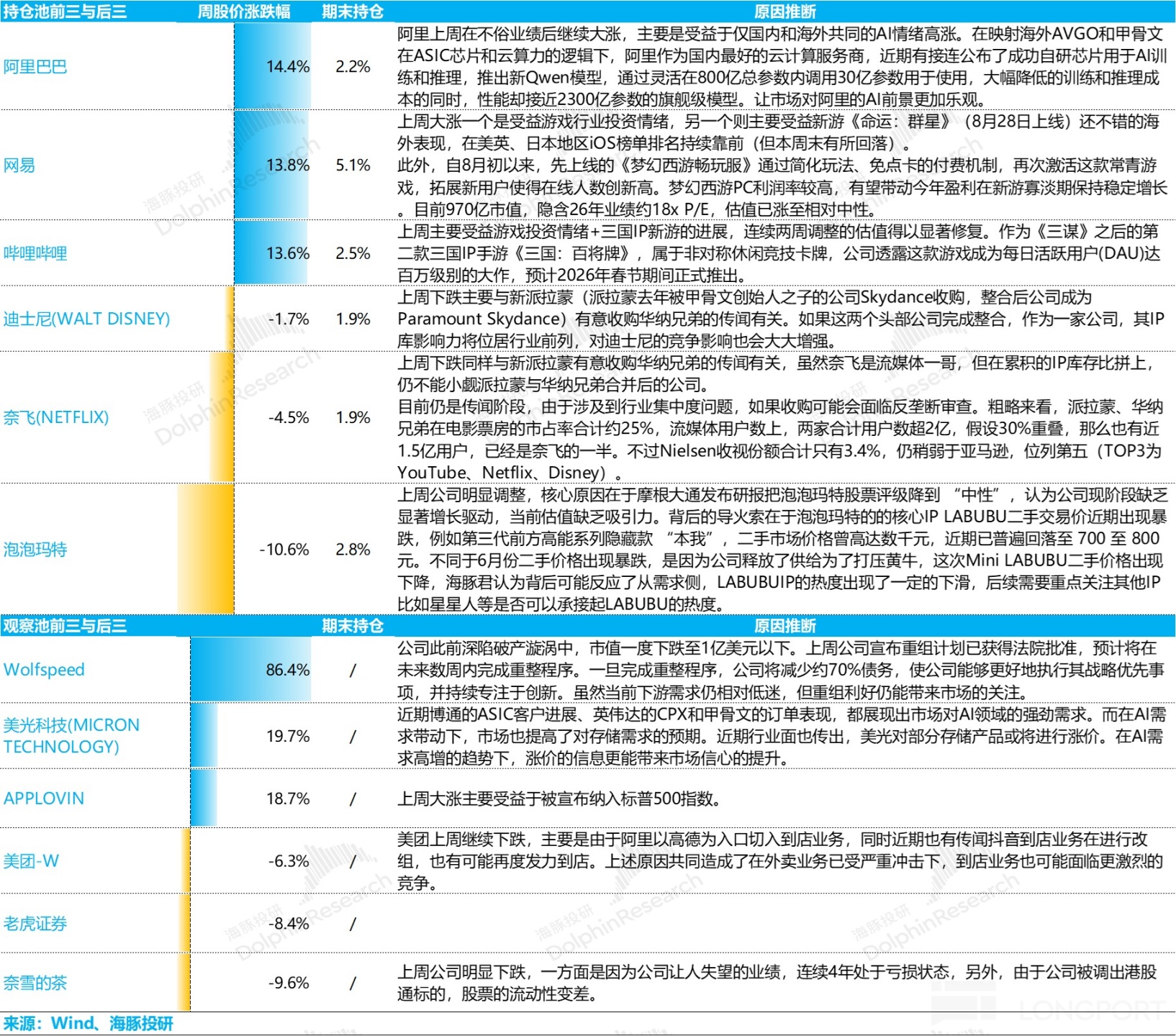Select the APPLOVIN row label
Image resolution: width=1176 pixels, height=1036 pixels.
point(44,799)
